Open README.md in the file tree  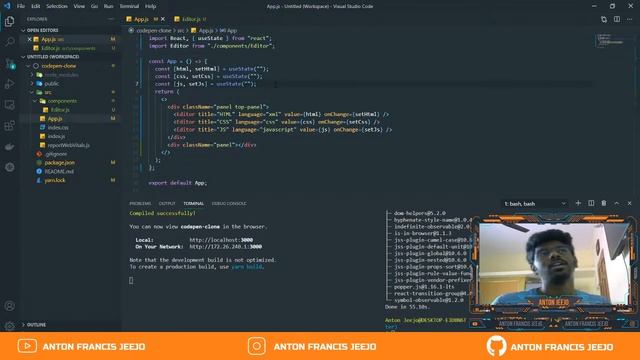pyautogui.click(x=59, y=171)
